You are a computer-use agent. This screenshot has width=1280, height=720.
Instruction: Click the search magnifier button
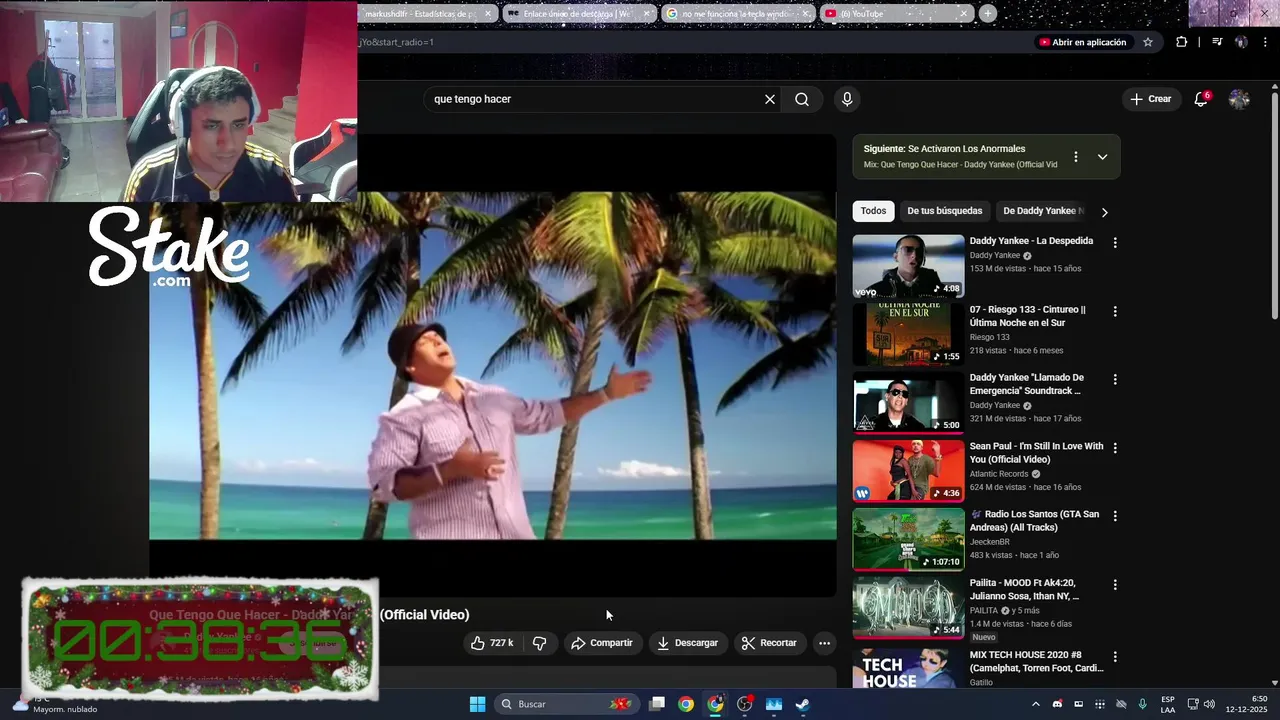(802, 99)
